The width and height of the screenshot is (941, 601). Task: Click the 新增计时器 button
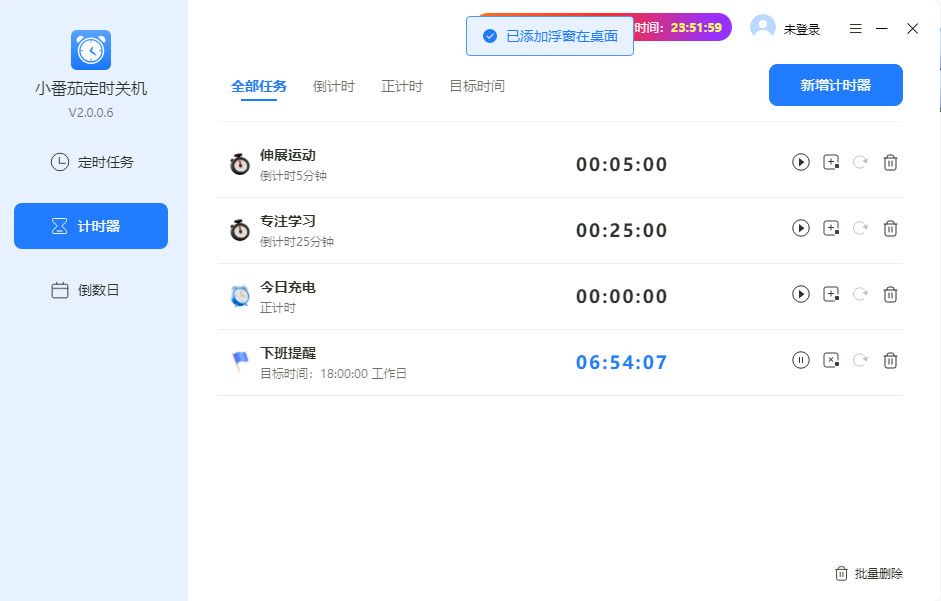[x=835, y=85]
